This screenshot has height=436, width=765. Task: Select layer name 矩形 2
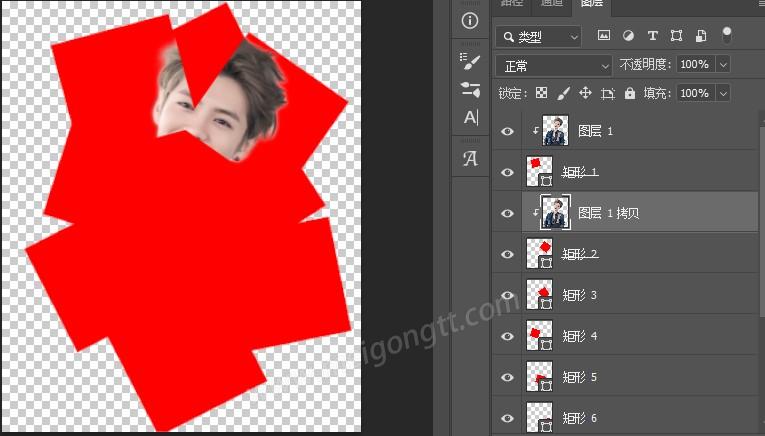coord(580,254)
